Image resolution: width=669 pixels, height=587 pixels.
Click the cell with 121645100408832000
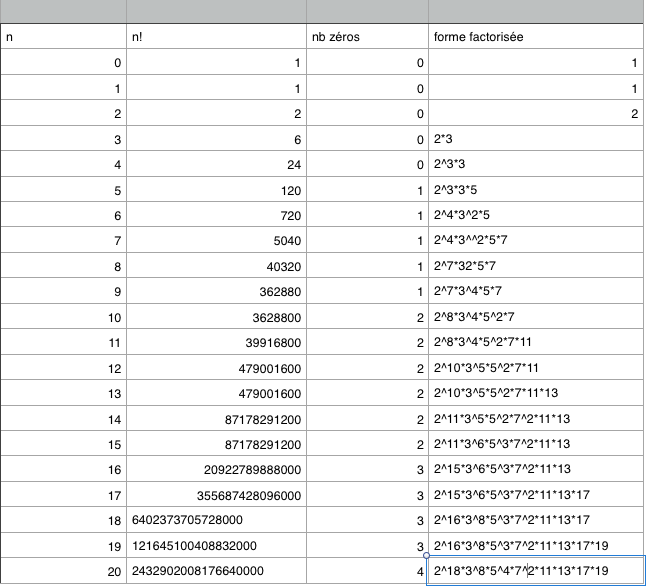[216, 546]
